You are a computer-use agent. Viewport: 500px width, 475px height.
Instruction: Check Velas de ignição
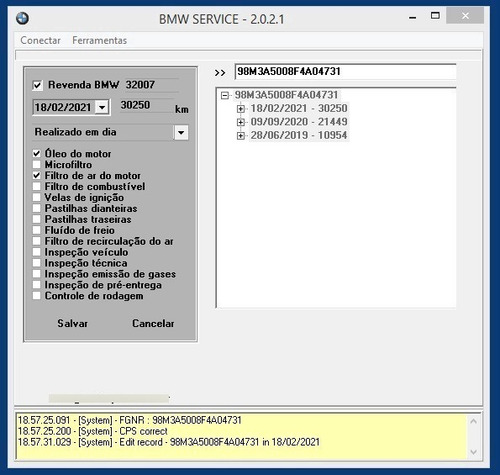(x=36, y=197)
